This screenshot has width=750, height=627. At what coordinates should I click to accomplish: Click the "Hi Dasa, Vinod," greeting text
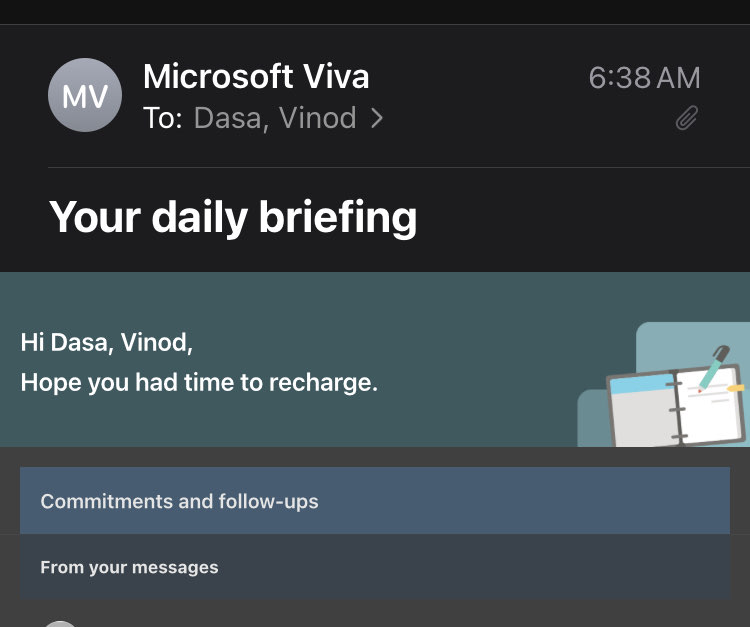click(107, 342)
